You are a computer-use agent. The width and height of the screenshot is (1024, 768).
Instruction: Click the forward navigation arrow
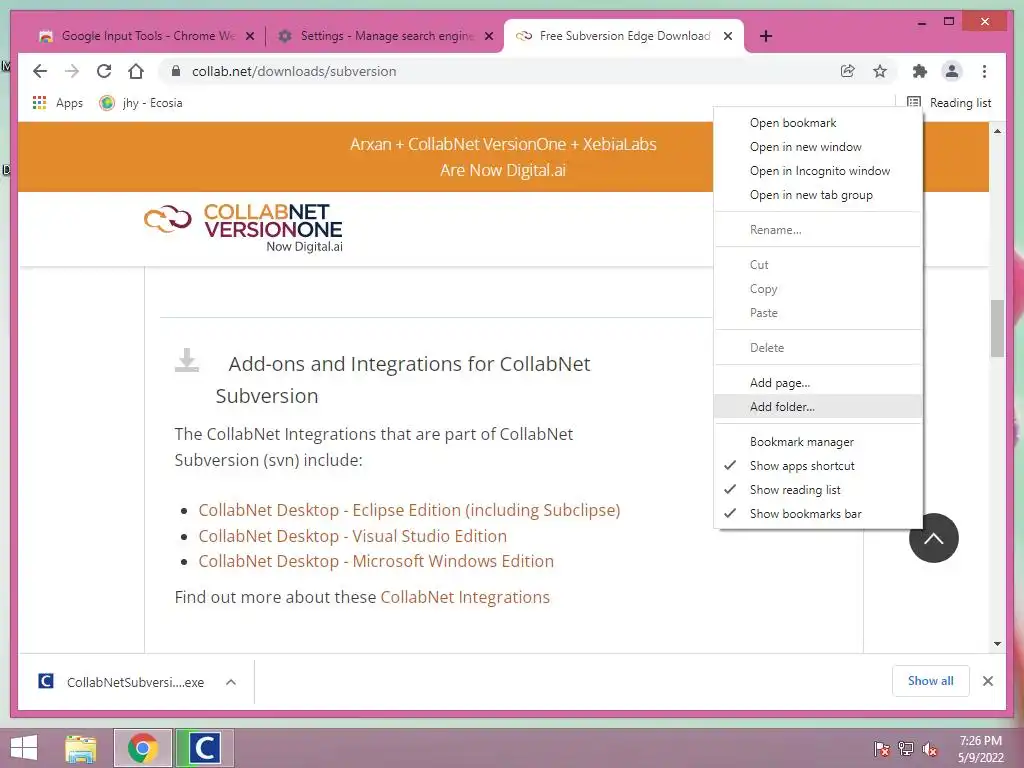pos(72,71)
